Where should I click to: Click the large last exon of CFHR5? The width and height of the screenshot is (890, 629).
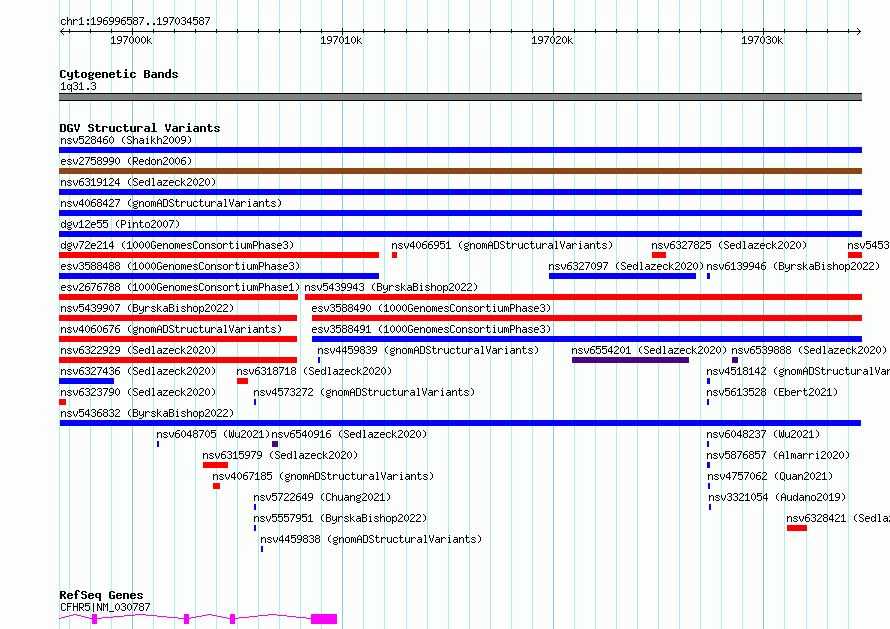pyautogui.click(x=324, y=619)
